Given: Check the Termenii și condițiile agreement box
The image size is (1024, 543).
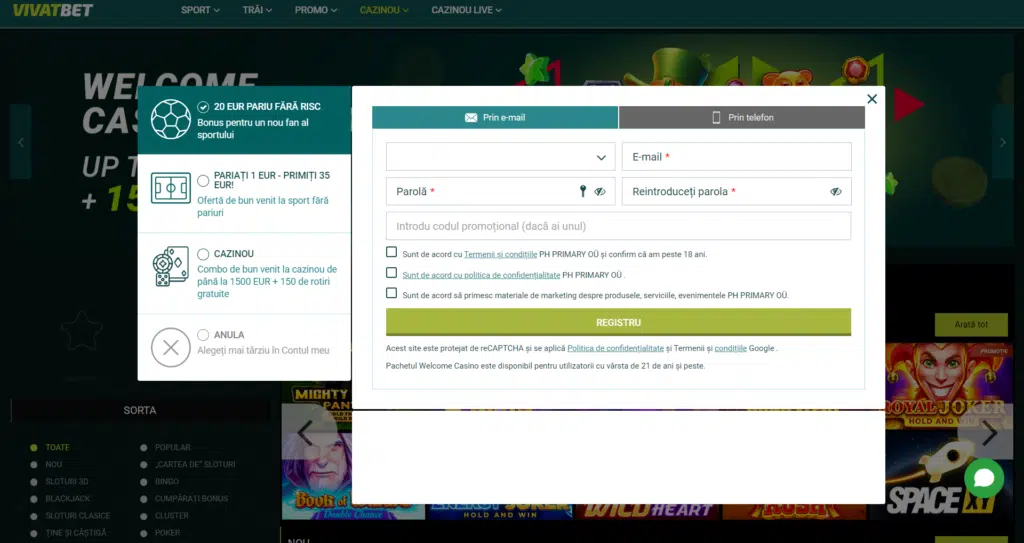Looking at the screenshot, I should coord(391,252).
